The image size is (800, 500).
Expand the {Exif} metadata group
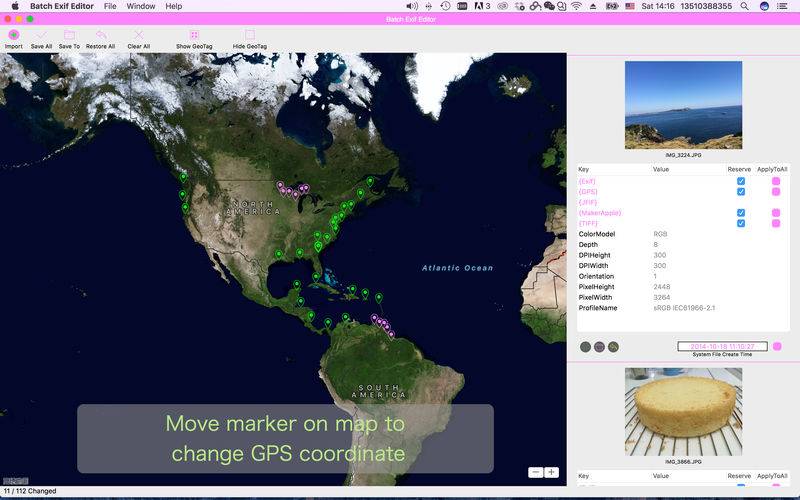[587, 181]
